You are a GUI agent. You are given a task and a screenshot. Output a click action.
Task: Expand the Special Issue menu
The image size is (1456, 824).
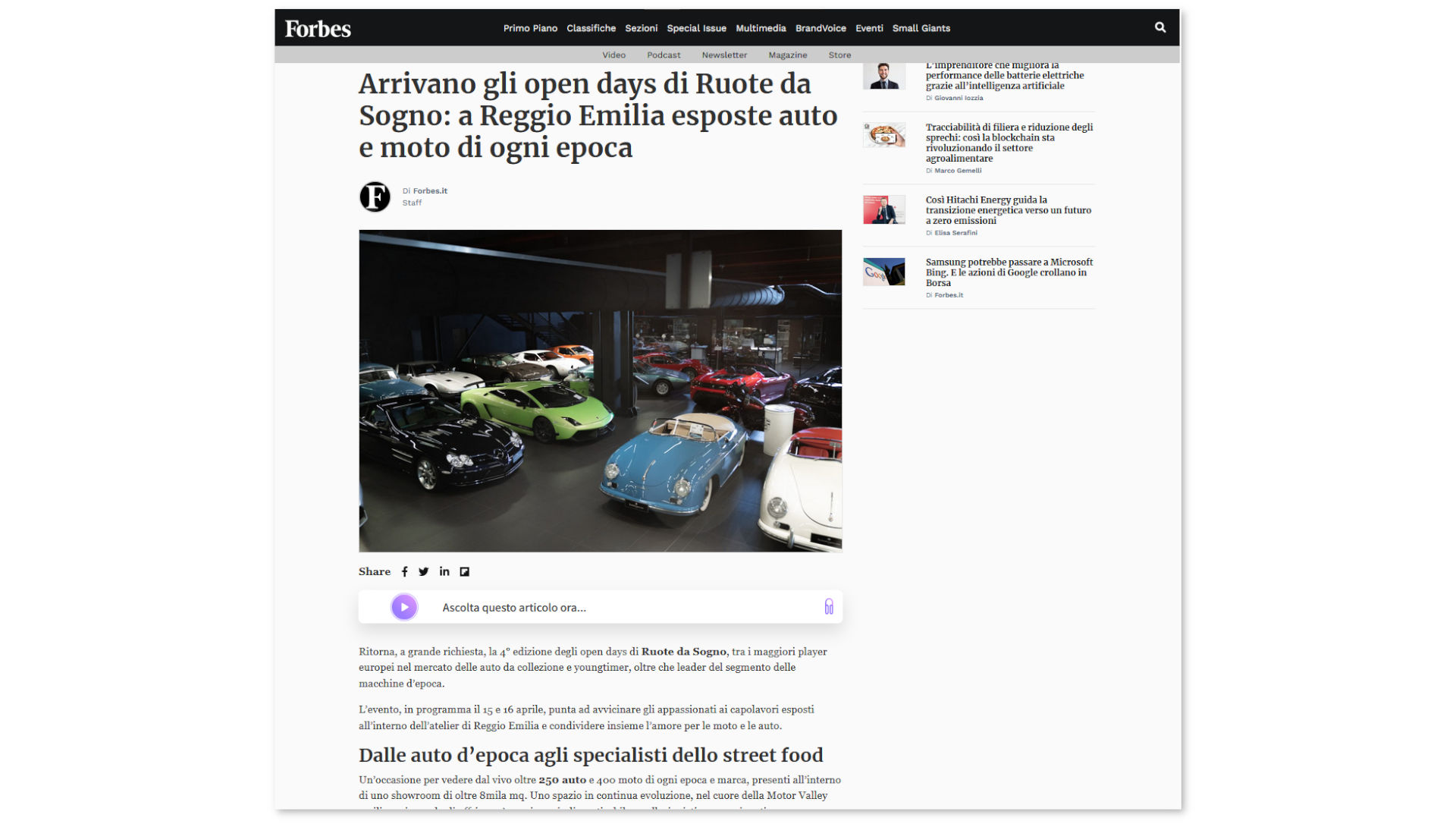click(696, 28)
